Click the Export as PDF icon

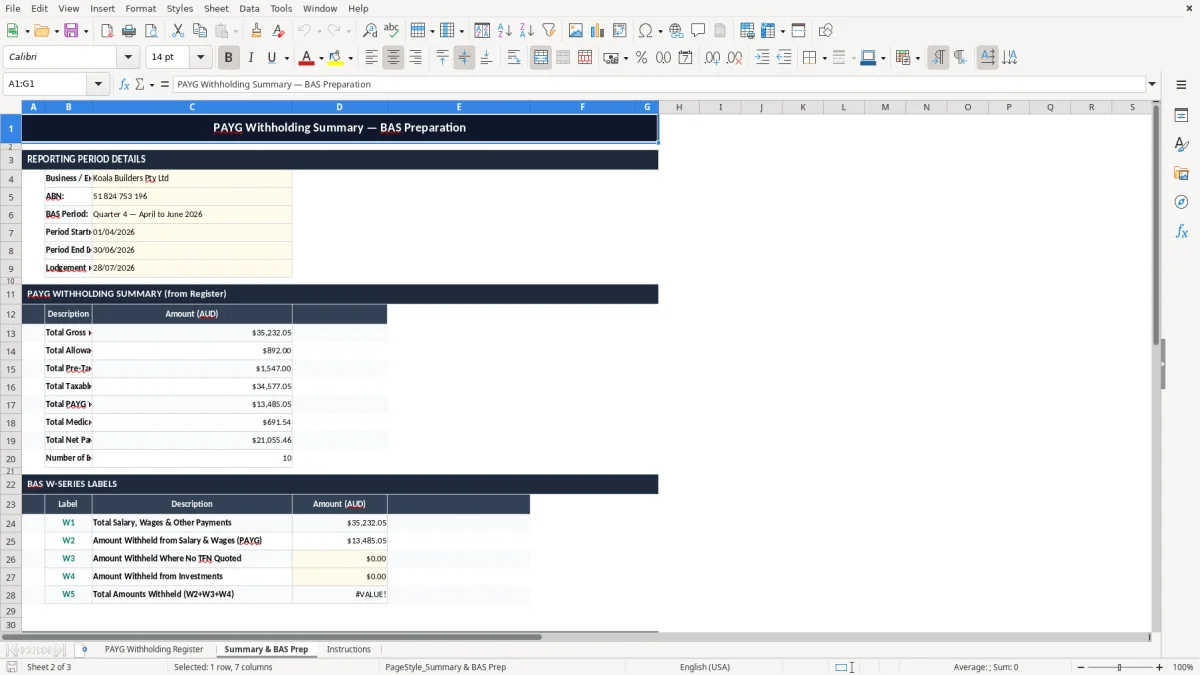(107, 31)
